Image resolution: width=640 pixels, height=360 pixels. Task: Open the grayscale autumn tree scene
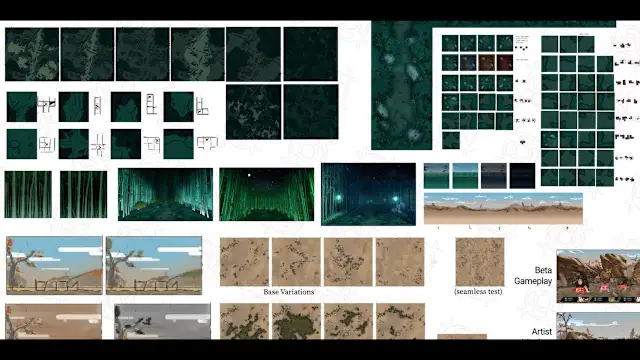point(162,321)
